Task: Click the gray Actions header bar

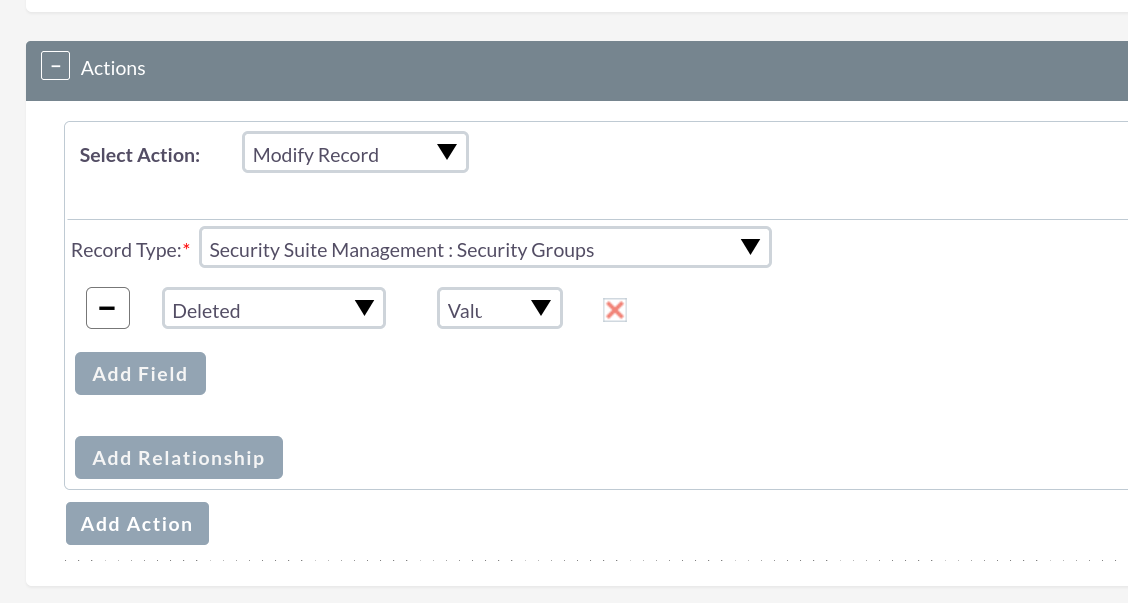Action: 600,70
